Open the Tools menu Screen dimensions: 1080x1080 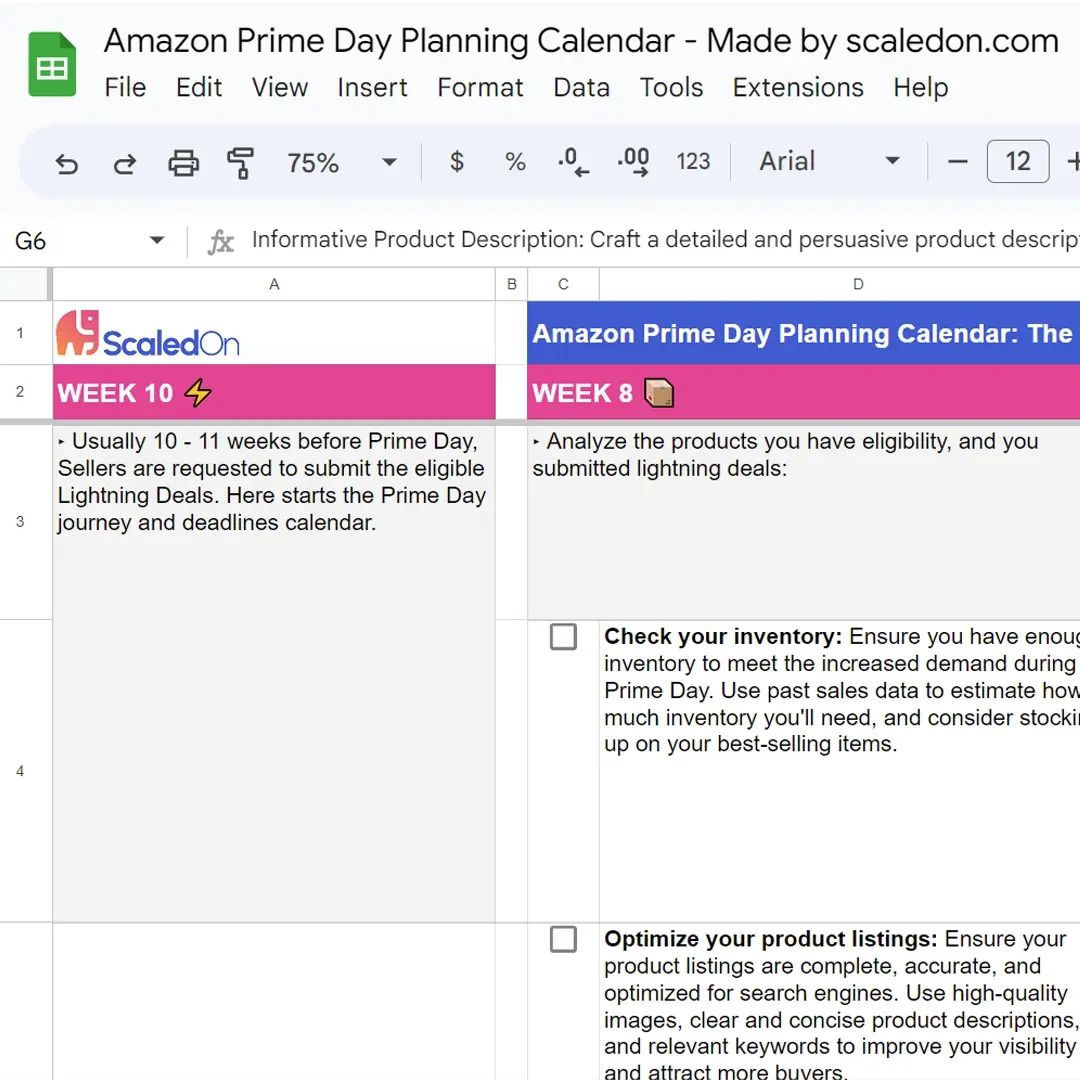point(672,87)
